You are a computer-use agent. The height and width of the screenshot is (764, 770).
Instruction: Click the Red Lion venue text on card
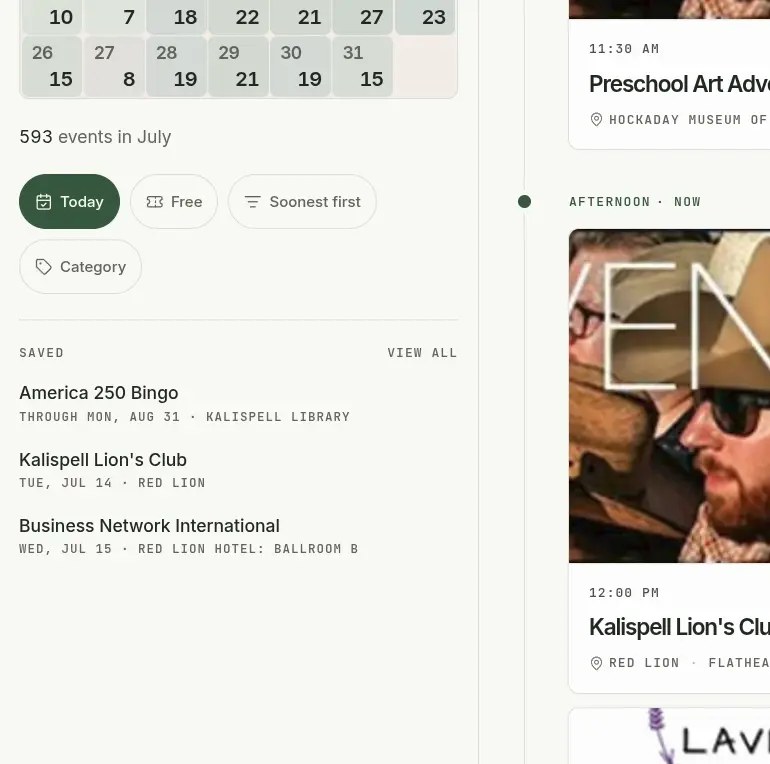644,663
